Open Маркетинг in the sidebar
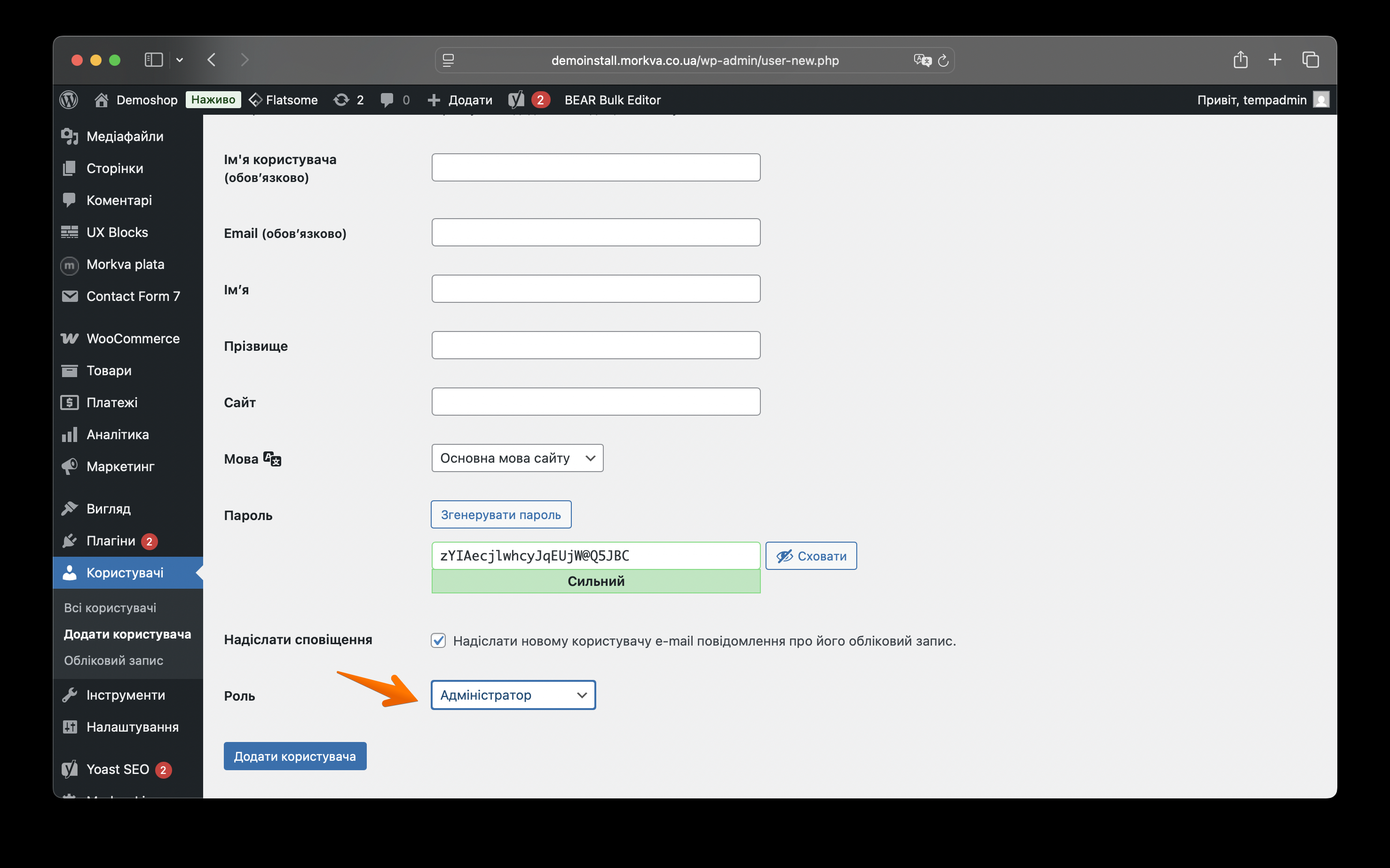 tap(128, 467)
